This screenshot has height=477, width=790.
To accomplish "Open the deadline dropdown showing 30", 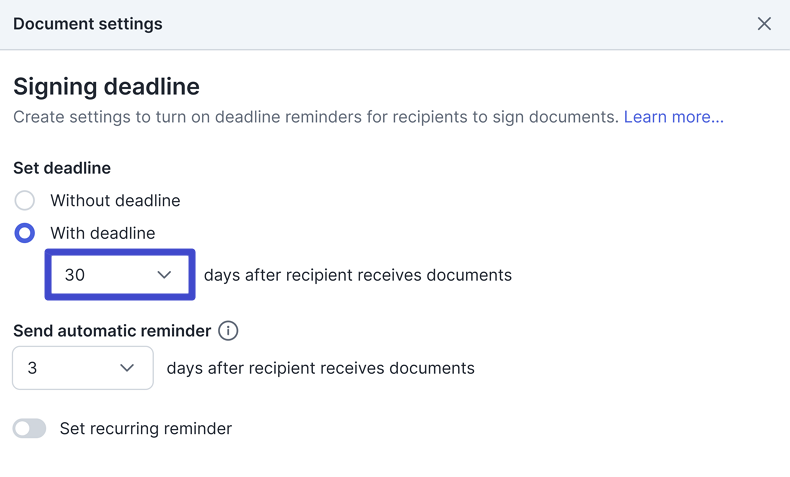I will (x=119, y=275).
